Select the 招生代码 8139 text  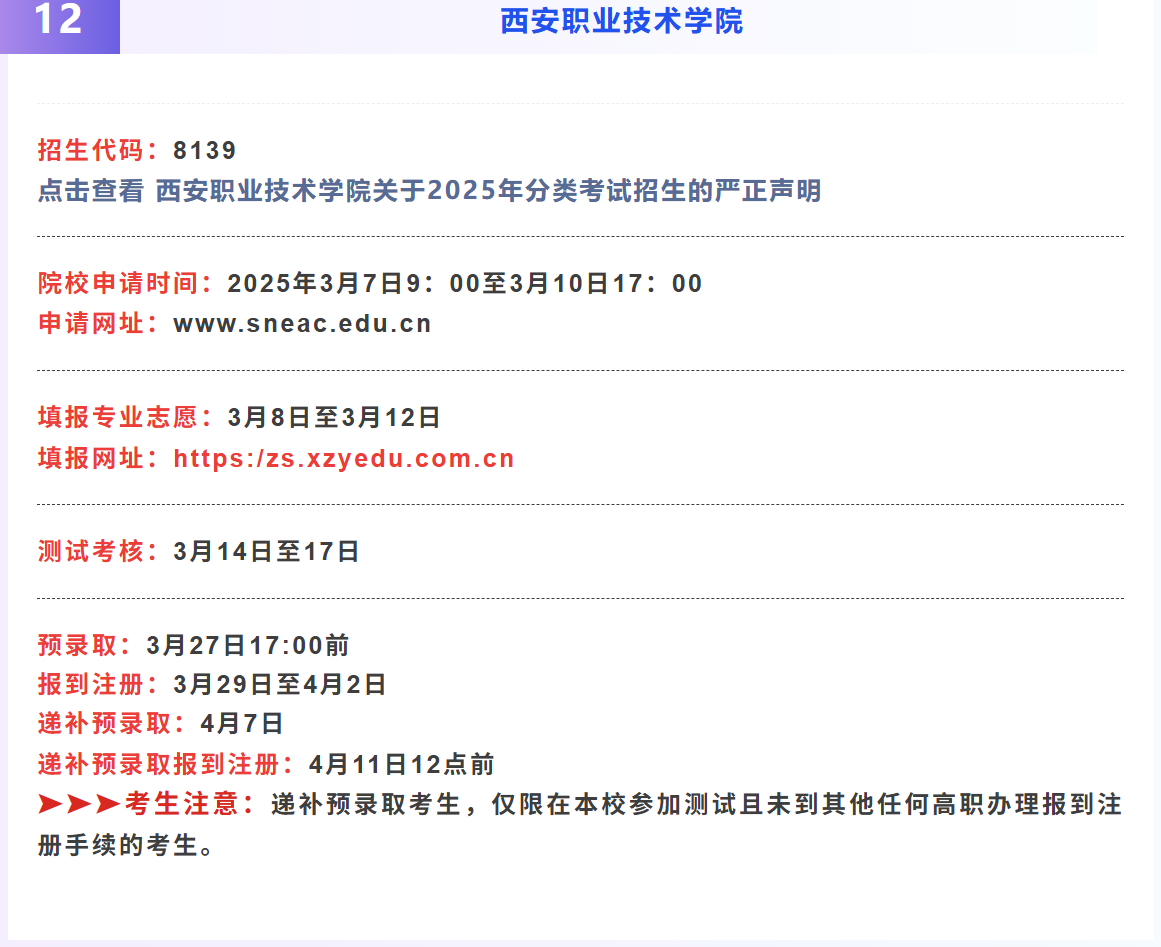click(x=135, y=151)
